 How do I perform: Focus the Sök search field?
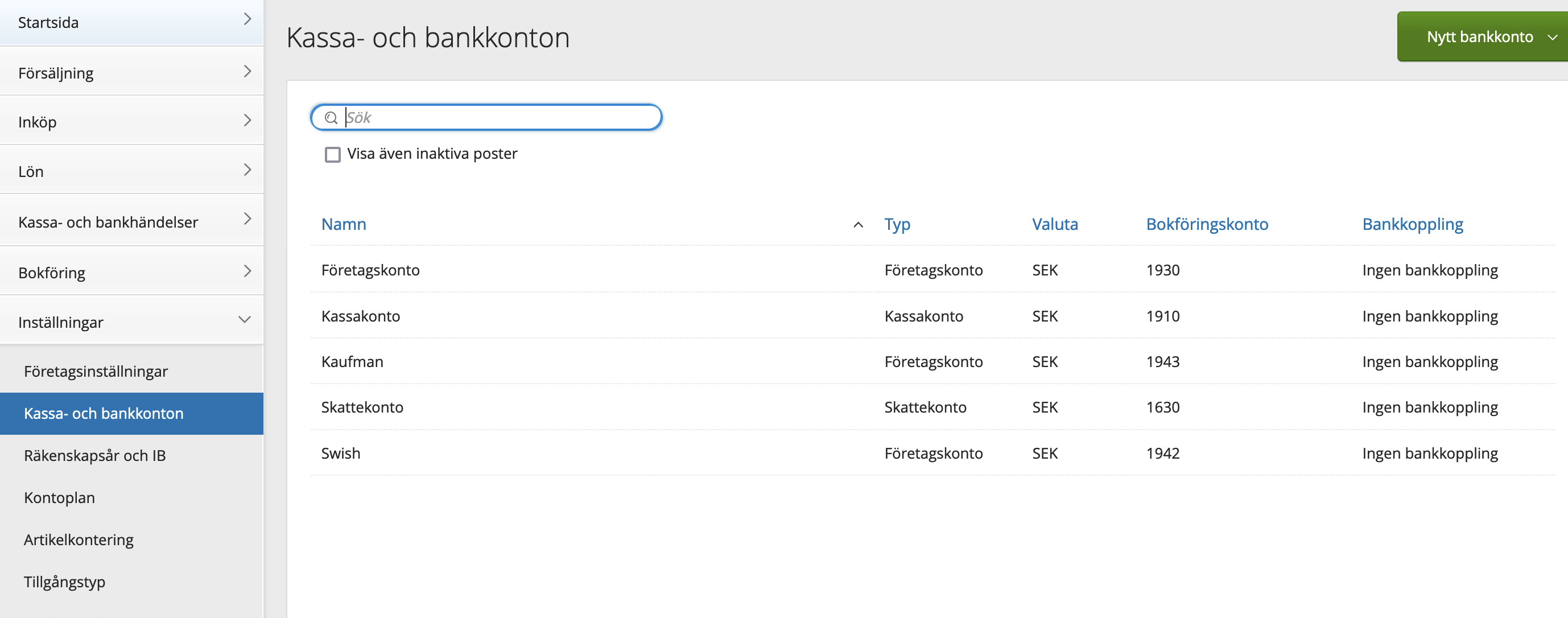click(x=487, y=118)
